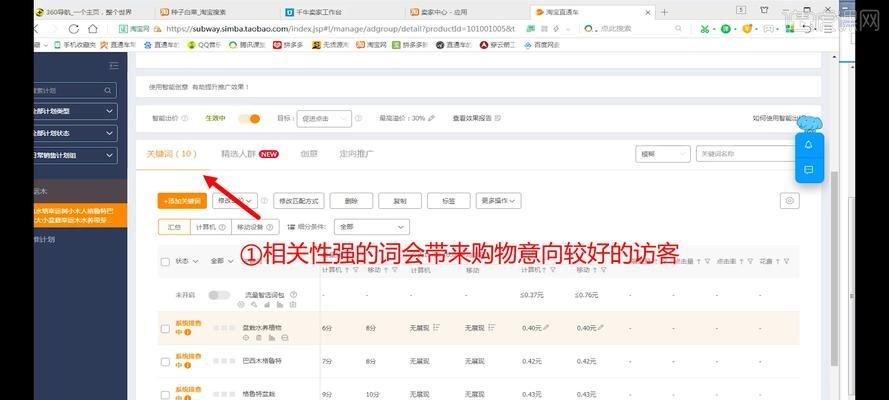This screenshot has height=400, width=889.
Task: Click search icon in sidebar search box
Action: 108,91
